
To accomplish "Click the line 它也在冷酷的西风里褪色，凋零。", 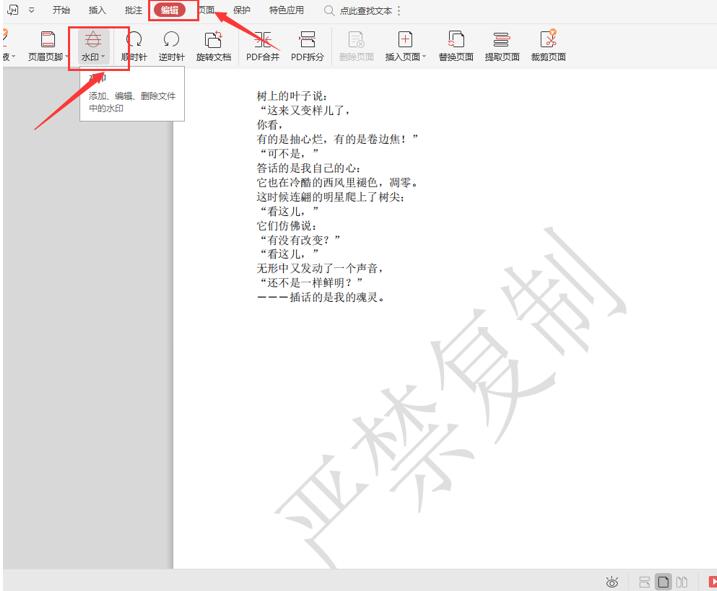I will (x=337, y=183).
